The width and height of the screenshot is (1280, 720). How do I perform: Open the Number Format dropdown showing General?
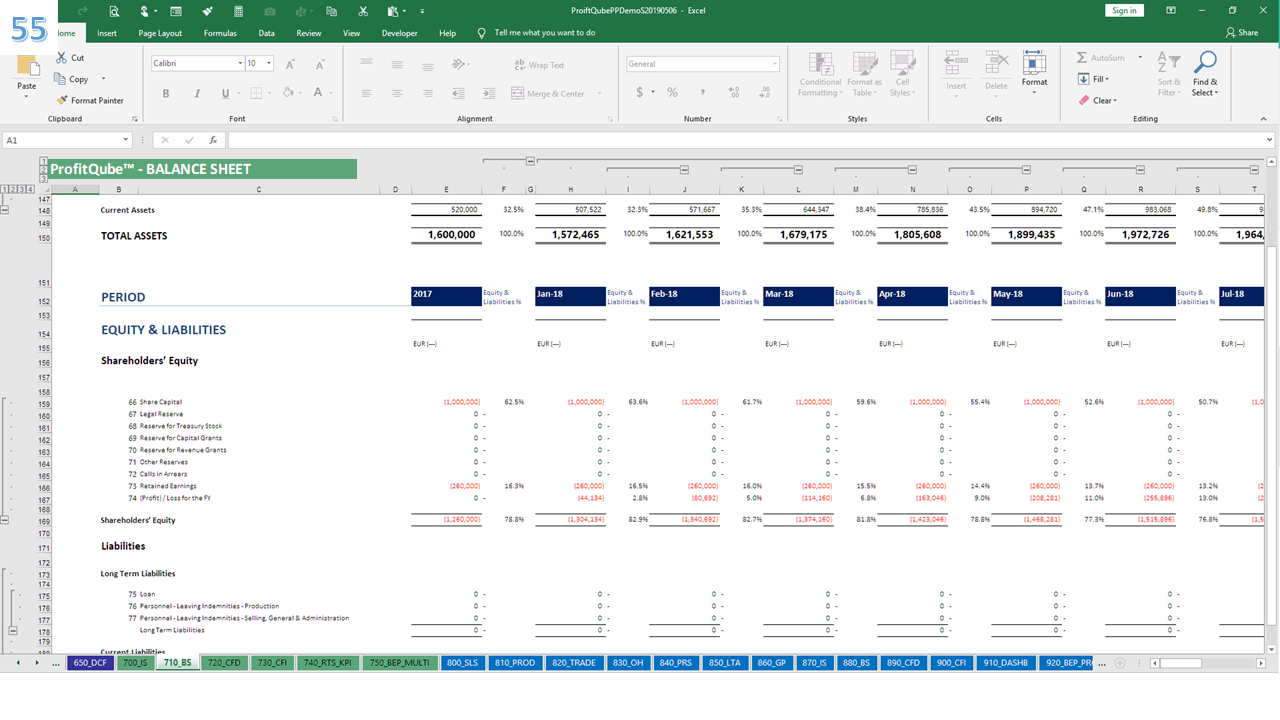(x=774, y=64)
